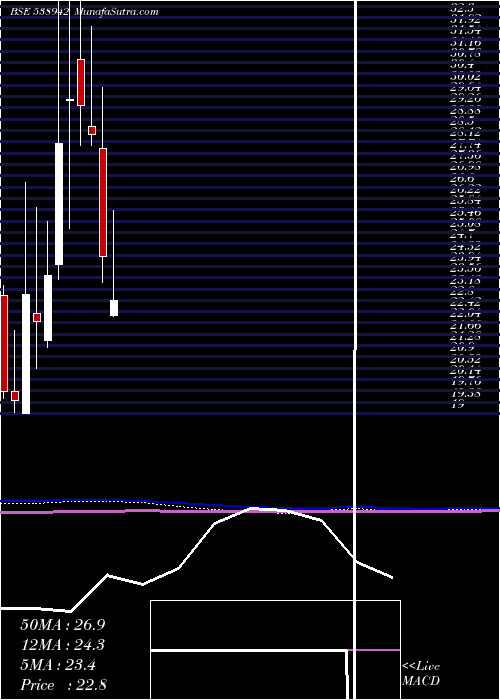Click the long red candle falling to 24
The height and width of the screenshot is (700, 500).
(x=103, y=202)
